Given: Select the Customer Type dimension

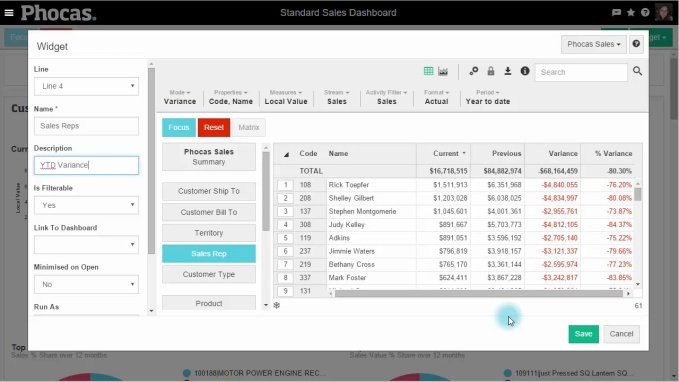Looking at the screenshot, I should 209,274.
